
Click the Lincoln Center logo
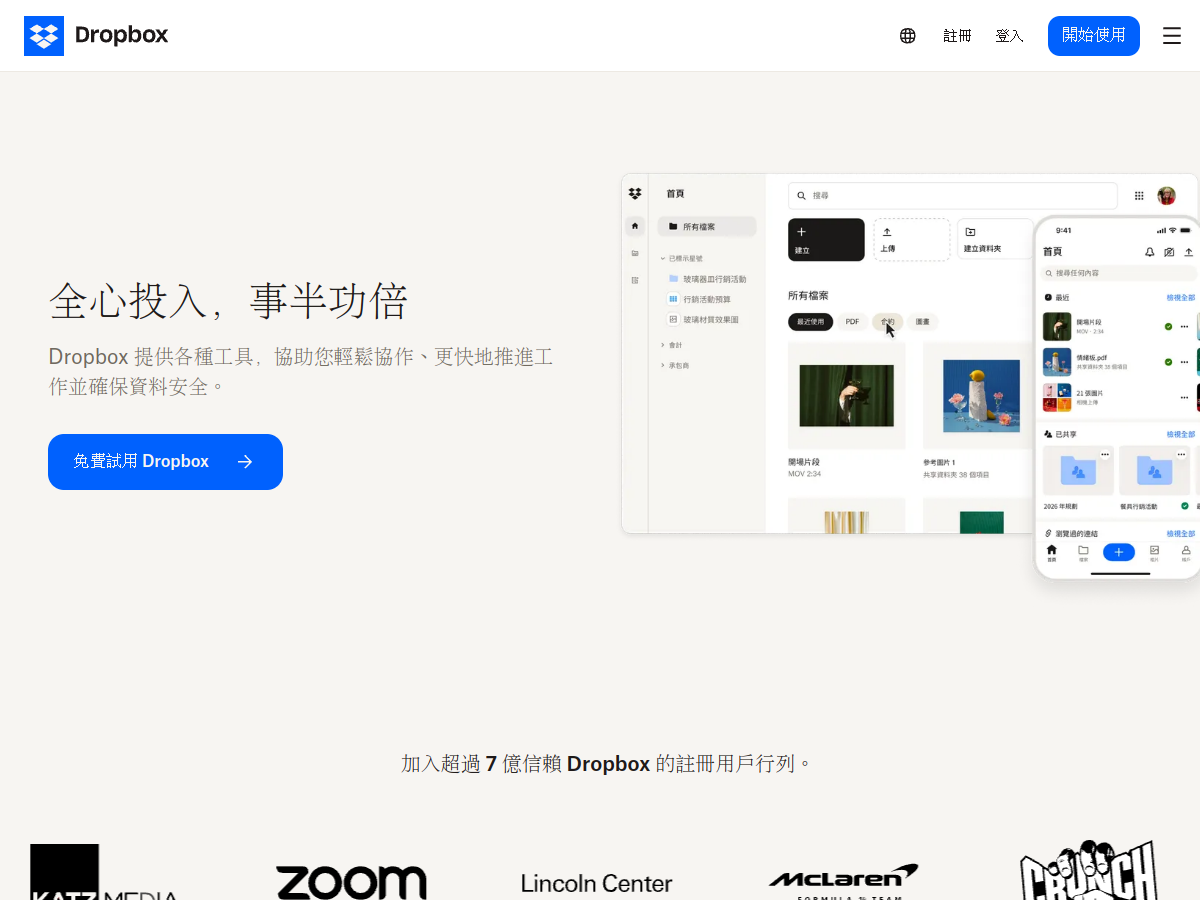[x=597, y=884]
